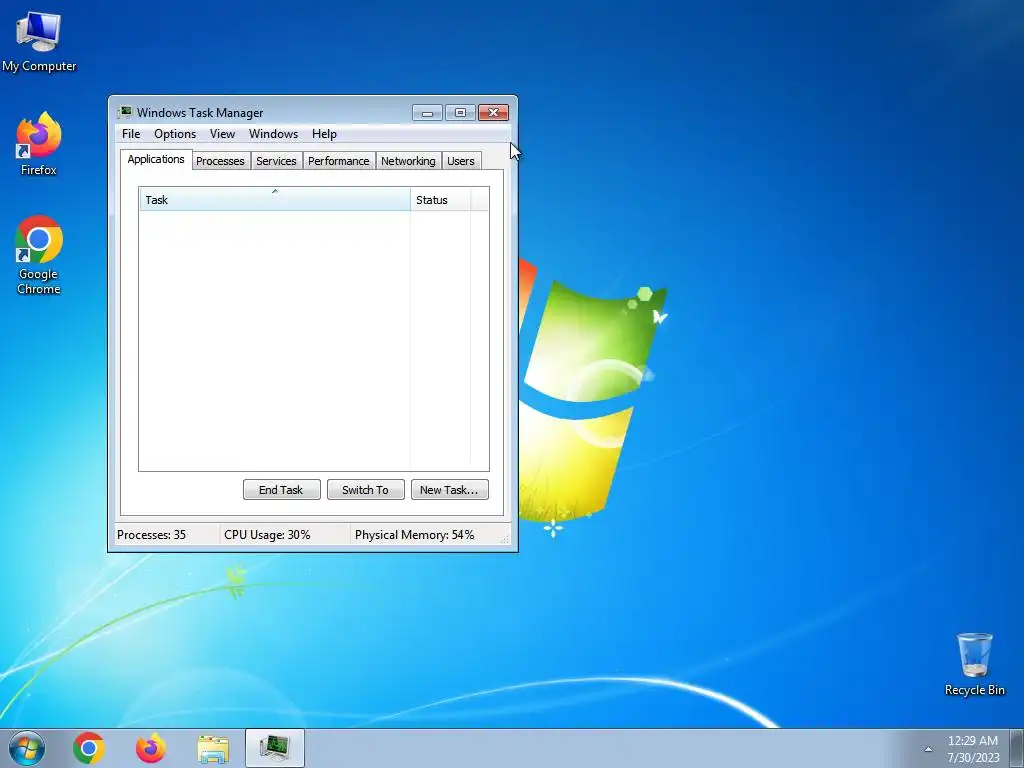Open the Options menu
1024x768 pixels.
click(x=175, y=134)
